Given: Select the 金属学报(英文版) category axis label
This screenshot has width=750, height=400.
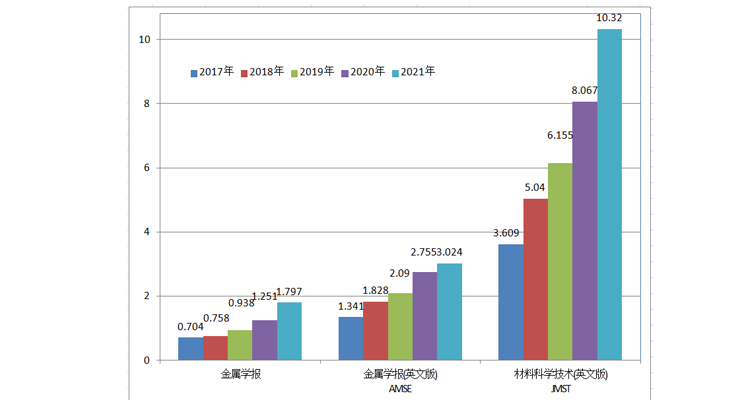Looking at the screenshot, I should coord(400,374).
